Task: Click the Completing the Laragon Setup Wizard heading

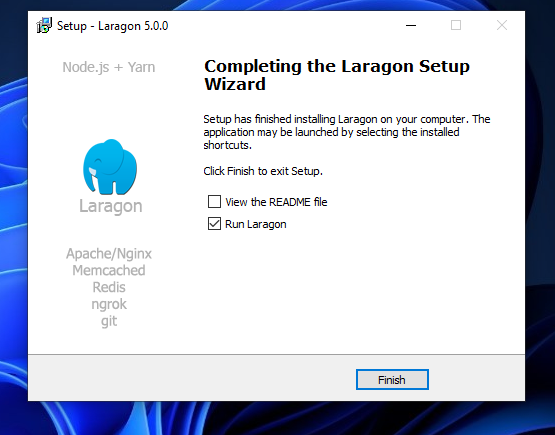Action: coord(337,75)
